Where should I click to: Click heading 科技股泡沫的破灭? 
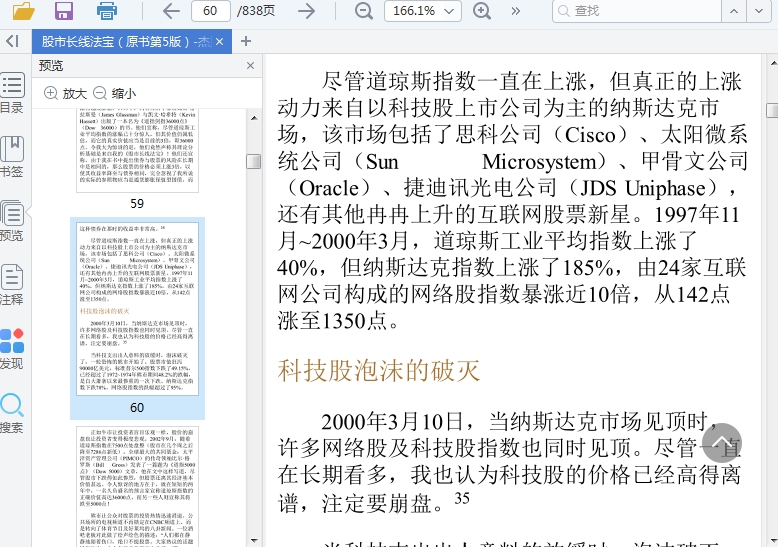pyautogui.click(x=379, y=370)
